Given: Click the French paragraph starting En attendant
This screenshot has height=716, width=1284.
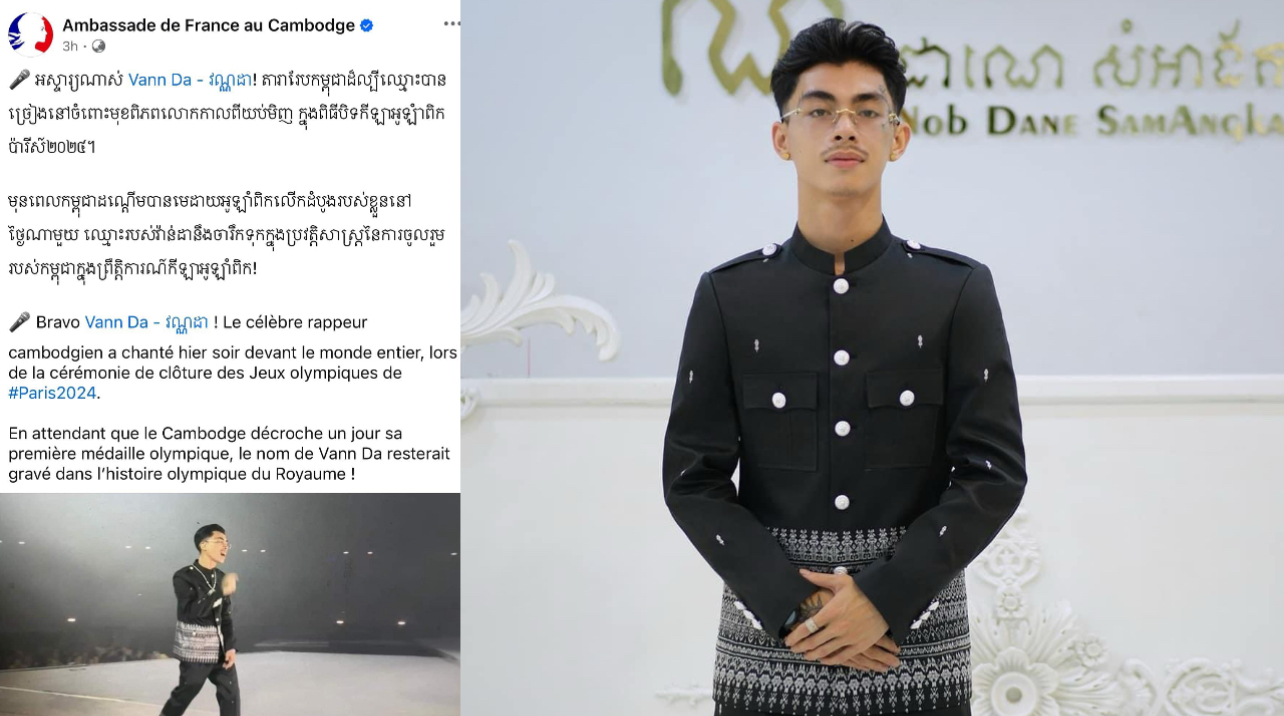Looking at the screenshot, I should (x=229, y=453).
